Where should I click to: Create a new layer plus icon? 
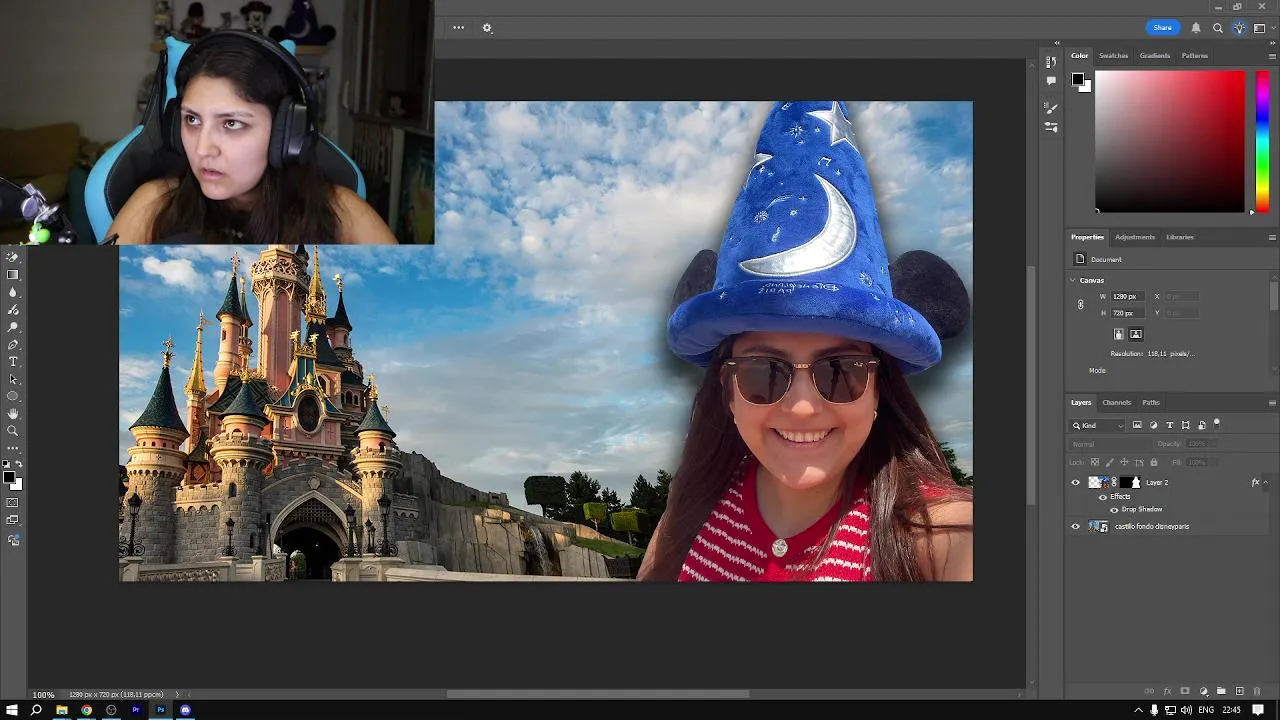(x=1240, y=691)
